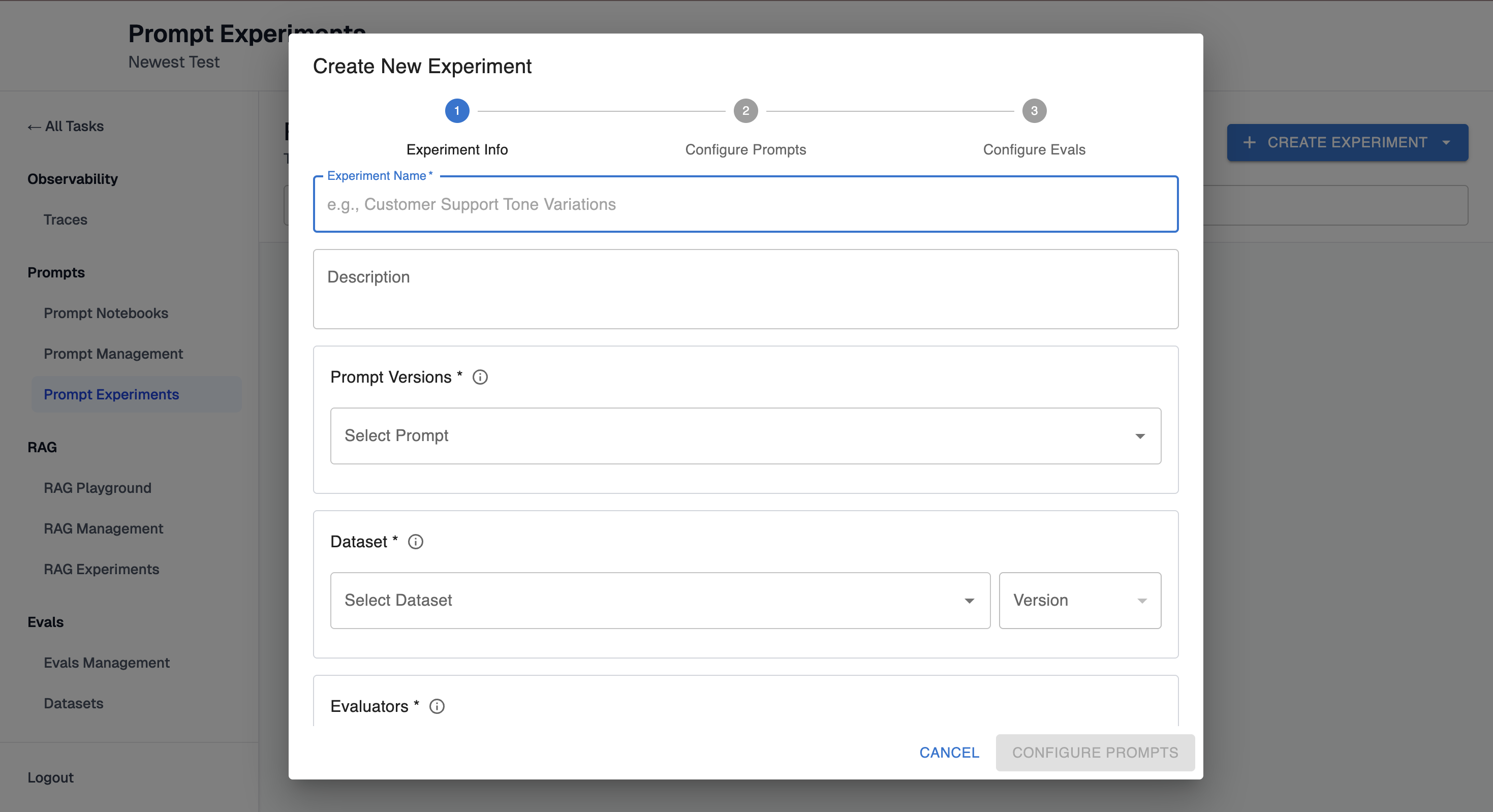Viewport: 1493px width, 812px height.
Task: Click the plus icon on Create Experiment
Action: click(x=1250, y=143)
